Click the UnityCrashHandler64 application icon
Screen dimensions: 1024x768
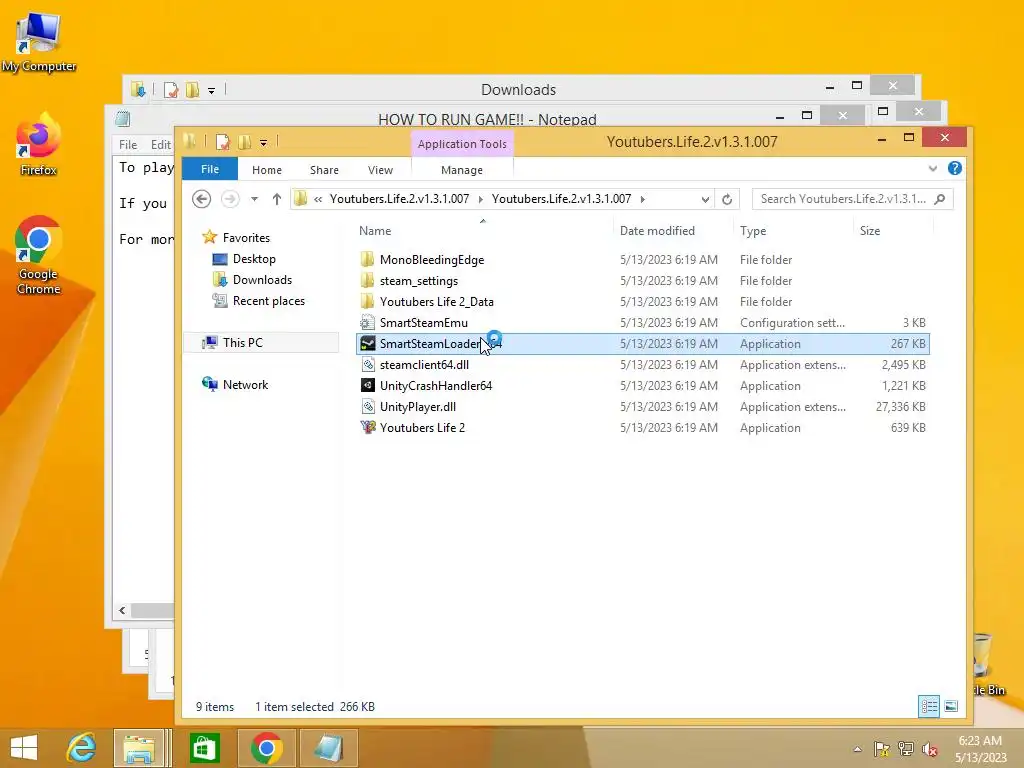click(x=368, y=385)
